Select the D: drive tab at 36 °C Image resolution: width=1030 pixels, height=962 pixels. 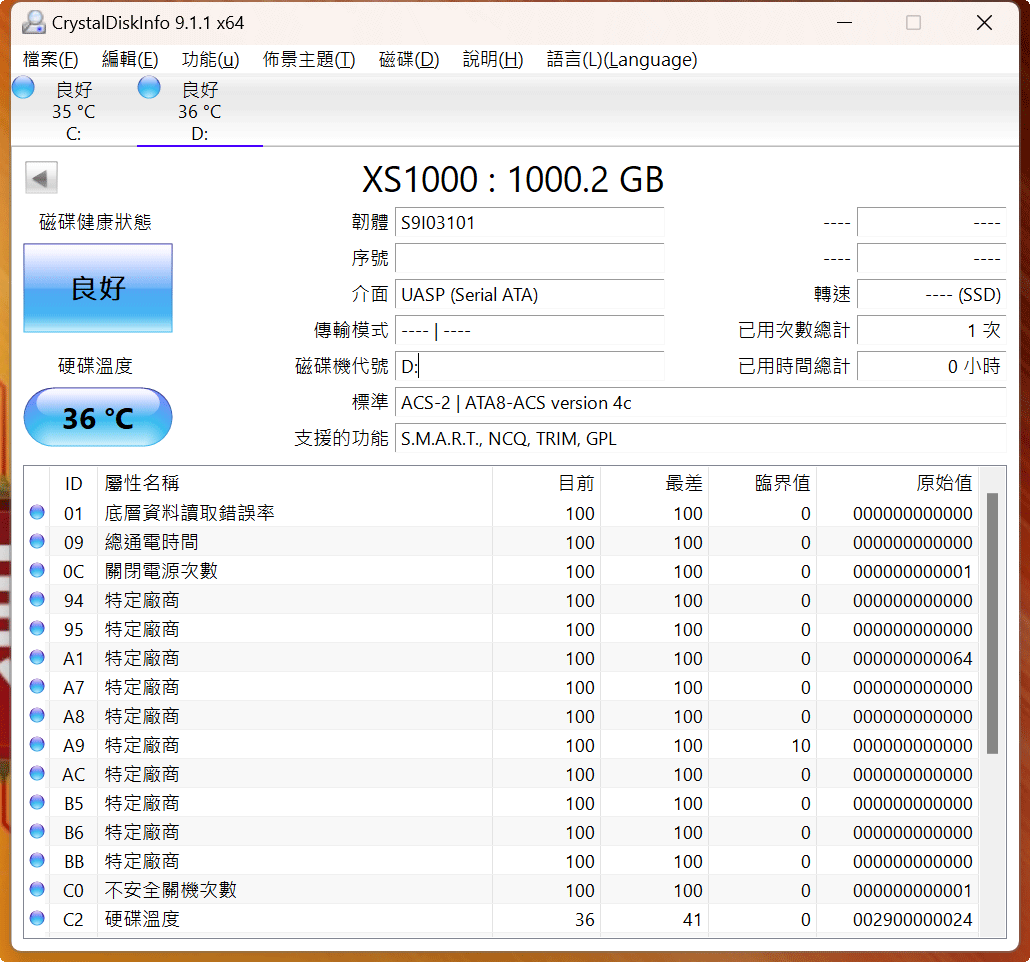(200, 110)
